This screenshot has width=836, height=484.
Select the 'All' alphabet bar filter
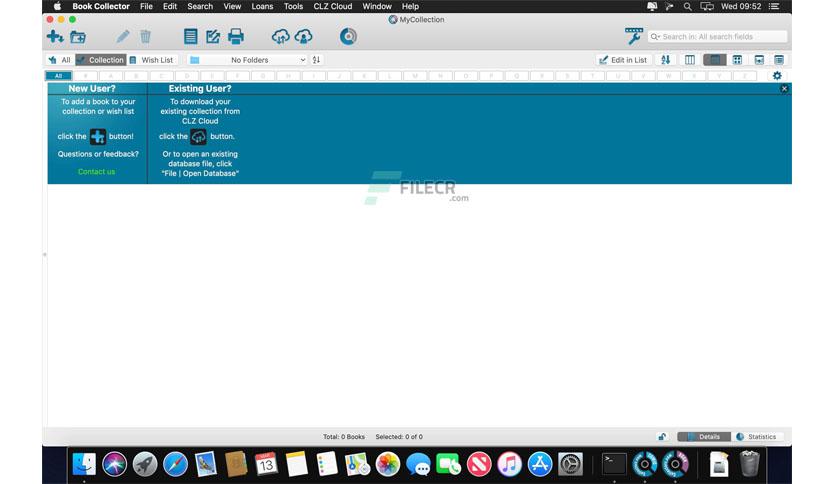tap(58, 76)
